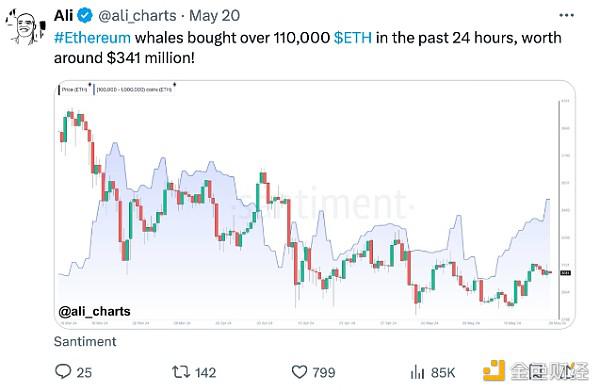The image size is (600, 392).
Task: Open the #Ethereum hashtag link
Action: (92, 38)
